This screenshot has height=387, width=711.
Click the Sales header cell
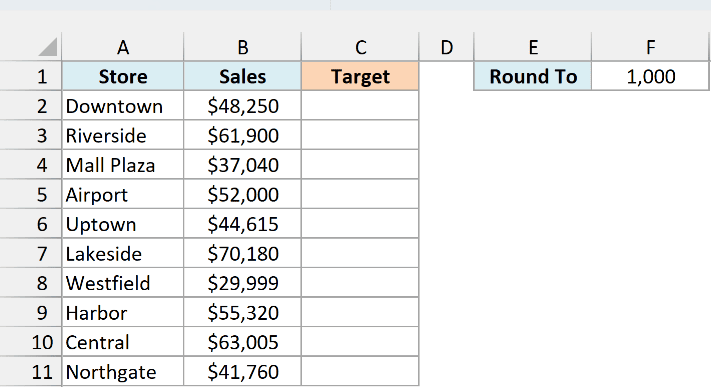pos(243,76)
